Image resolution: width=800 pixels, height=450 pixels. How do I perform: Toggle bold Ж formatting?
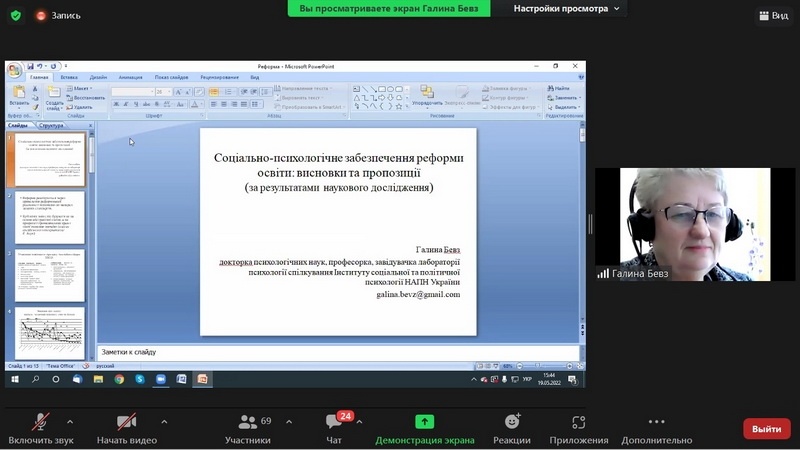pos(116,104)
